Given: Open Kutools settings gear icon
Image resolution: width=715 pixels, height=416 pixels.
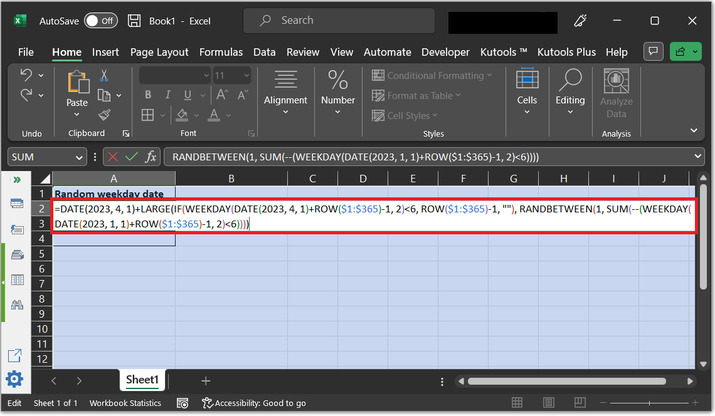Looking at the screenshot, I should coord(15,379).
